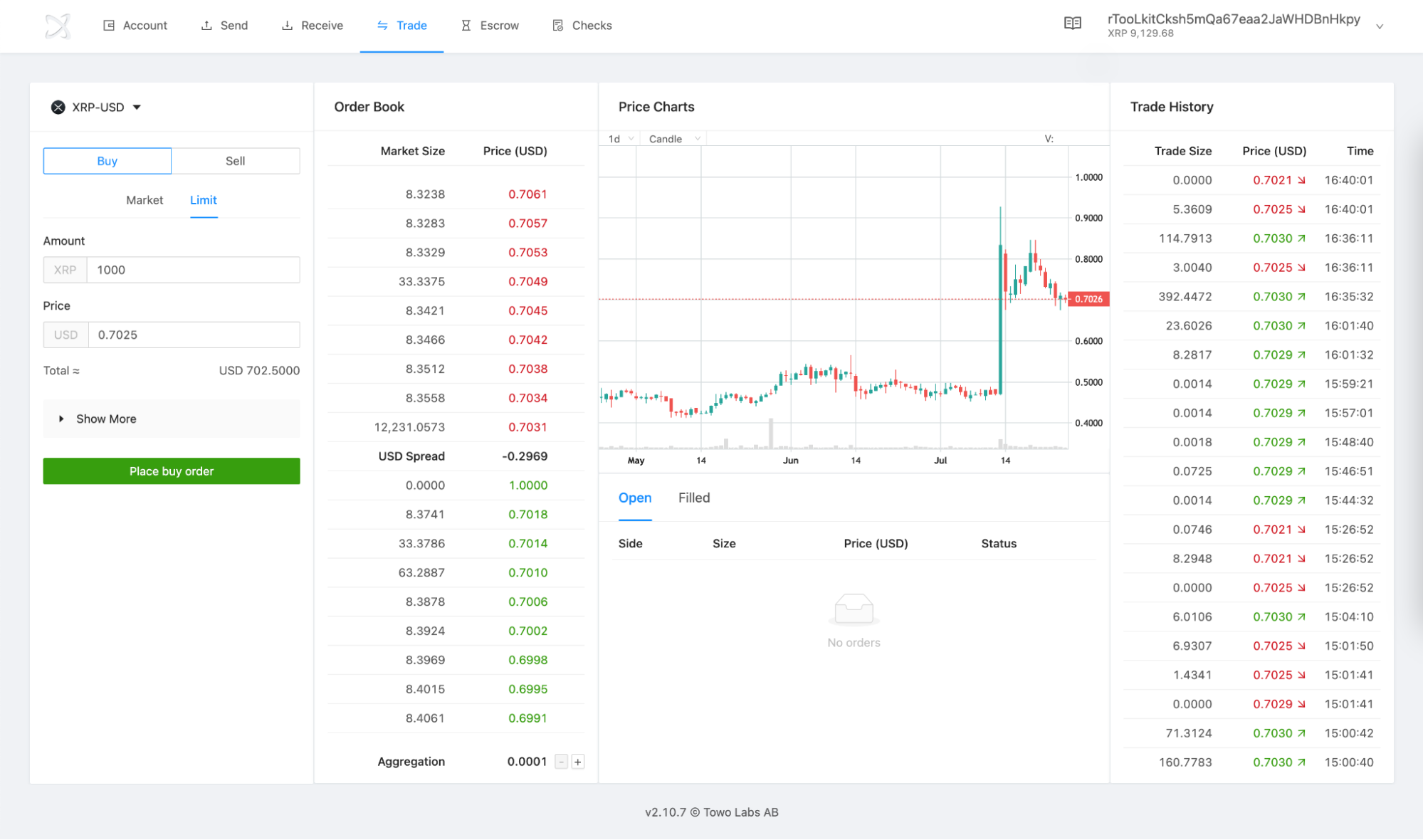Viewport: 1423px width, 840px height.
Task: Click the Receive icon in top navigation
Action: point(287,25)
